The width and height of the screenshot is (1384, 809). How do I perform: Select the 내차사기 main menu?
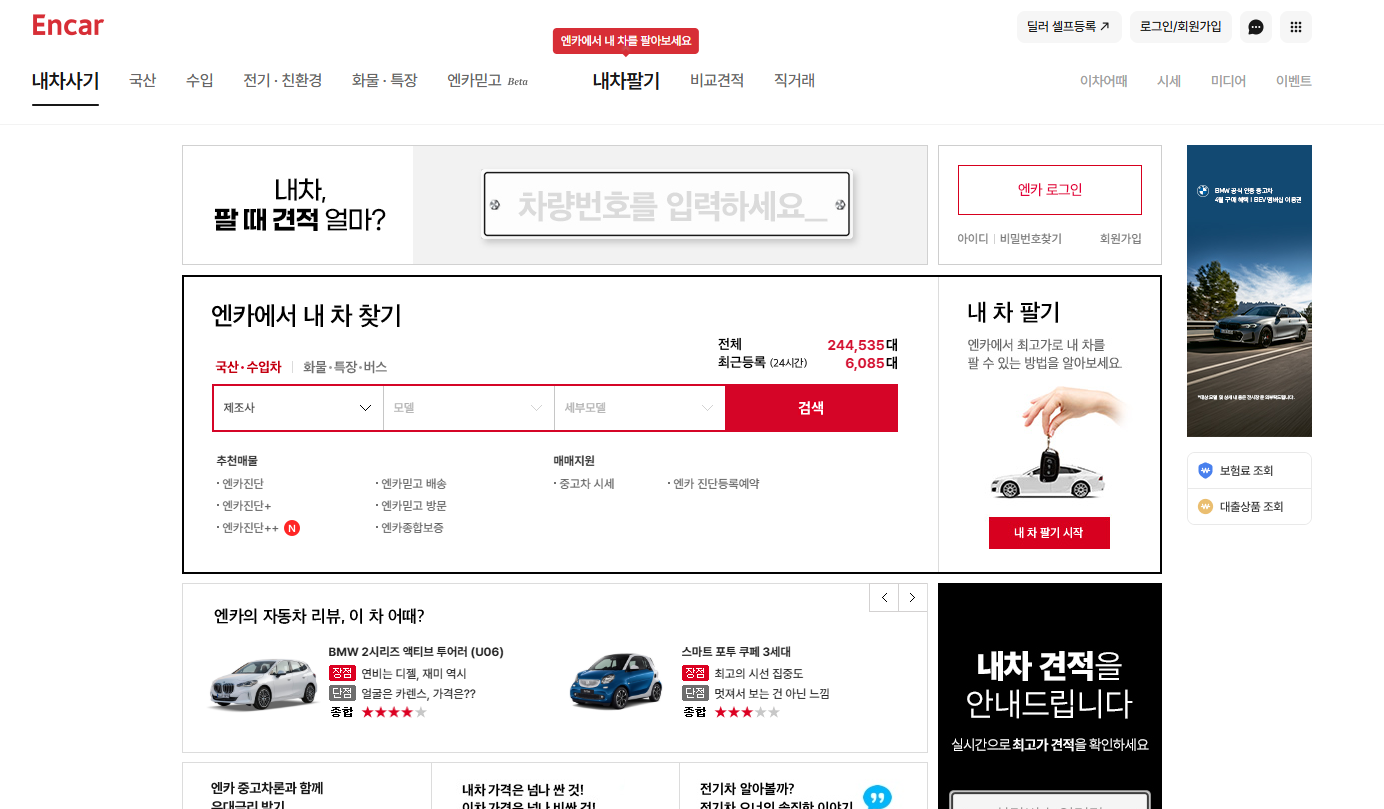(65, 81)
